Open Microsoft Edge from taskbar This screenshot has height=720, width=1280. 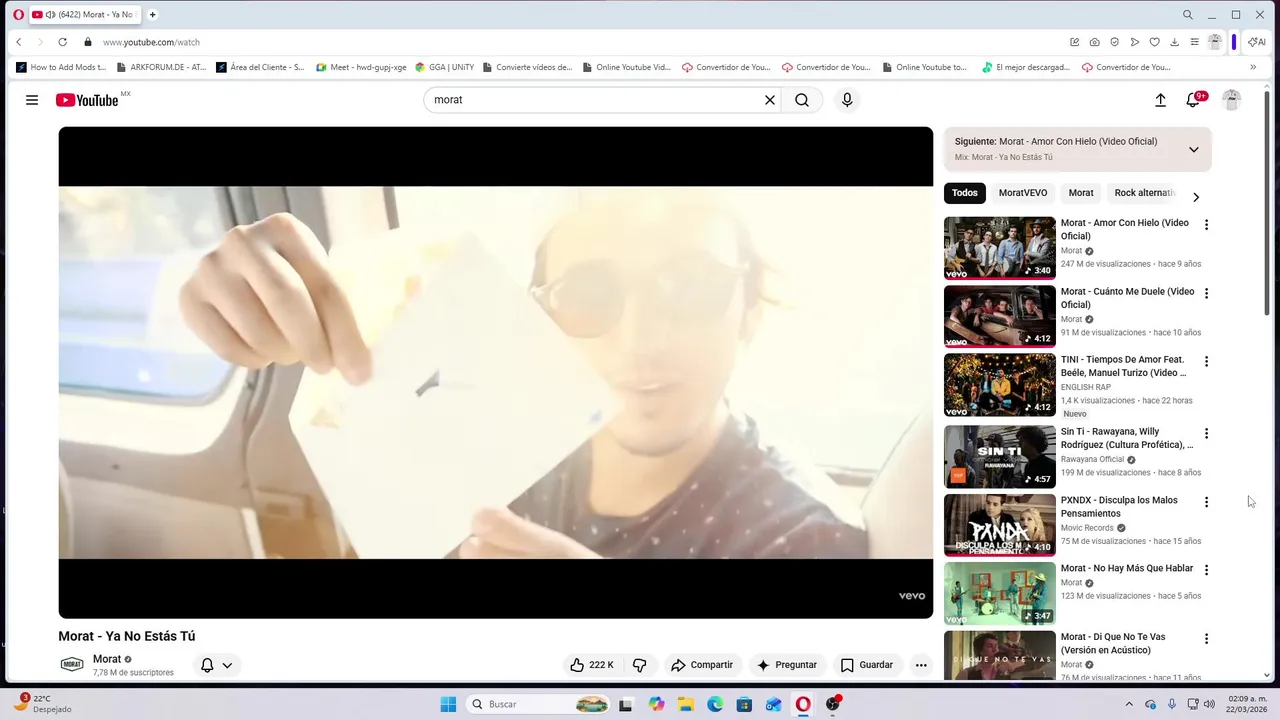pos(715,704)
